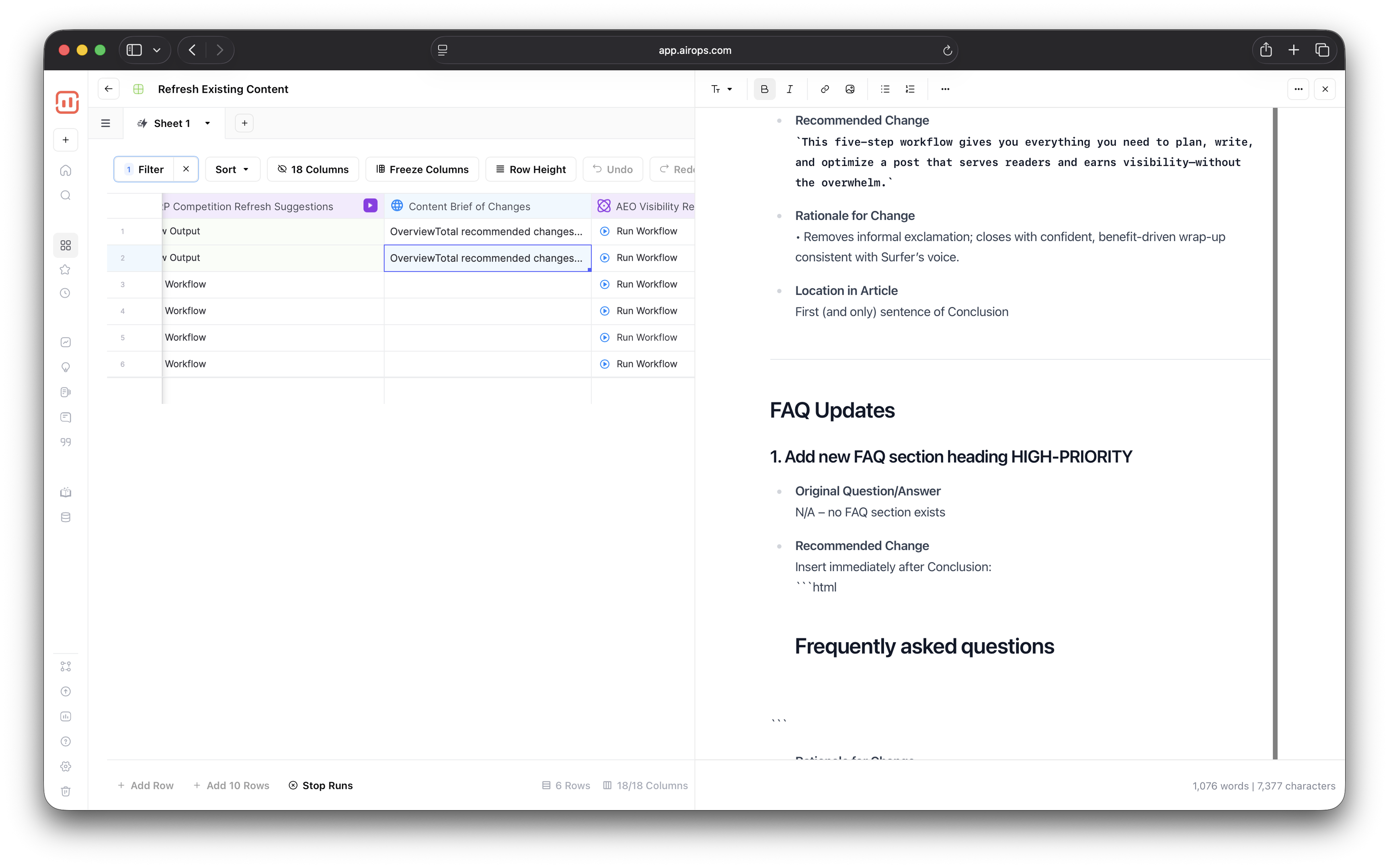
Task: Toggle italic formatting in editor toolbar
Action: 790,89
